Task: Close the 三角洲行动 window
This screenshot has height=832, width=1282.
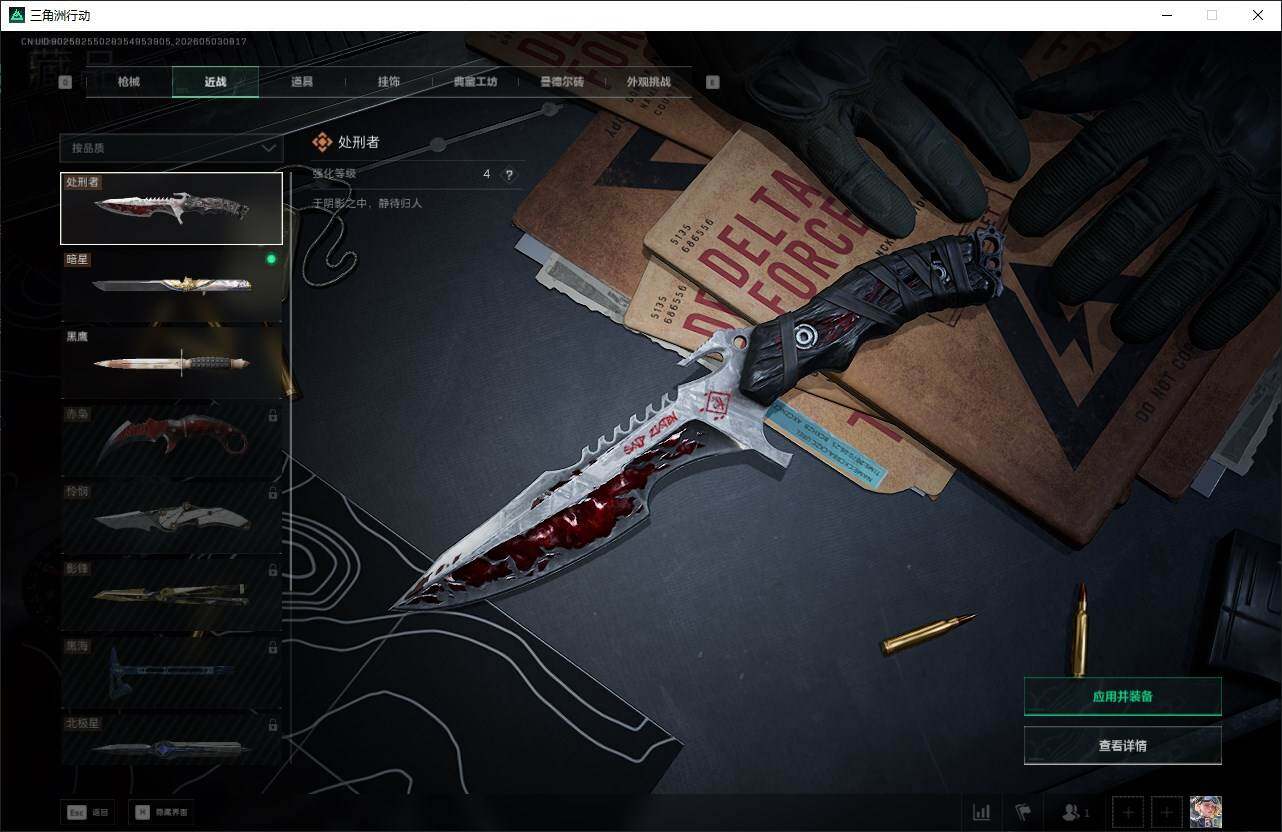Action: (1258, 15)
